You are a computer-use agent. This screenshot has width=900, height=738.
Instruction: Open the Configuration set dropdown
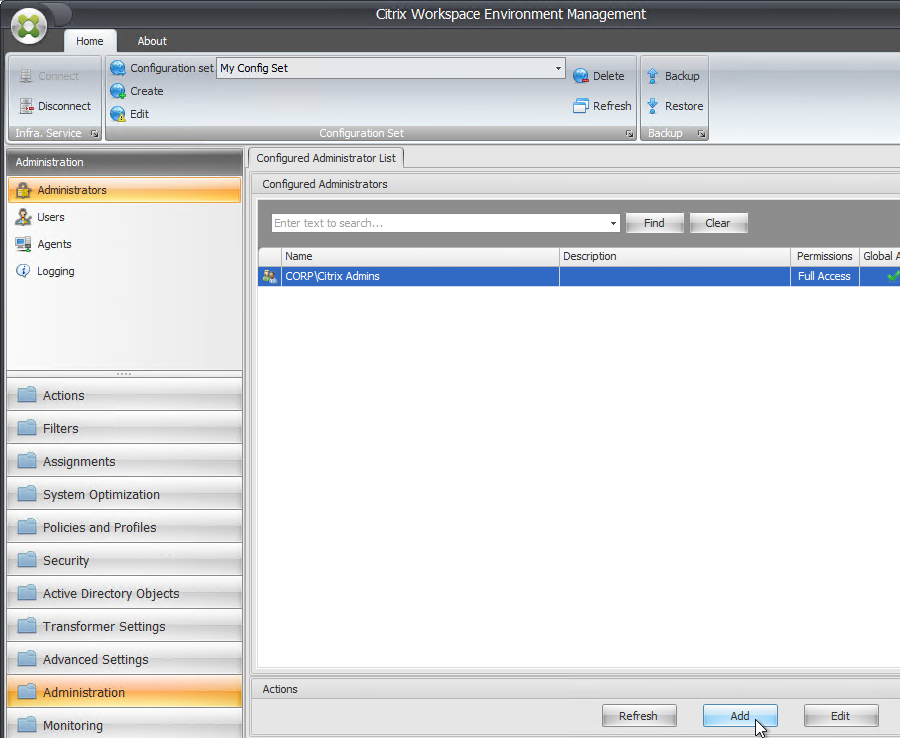click(x=558, y=68)
